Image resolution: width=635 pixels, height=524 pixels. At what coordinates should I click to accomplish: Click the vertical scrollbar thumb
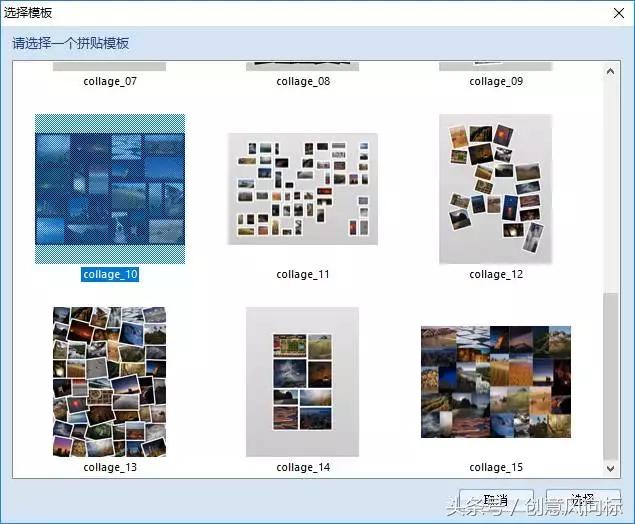pyautogui.click(x=611, y=375)
